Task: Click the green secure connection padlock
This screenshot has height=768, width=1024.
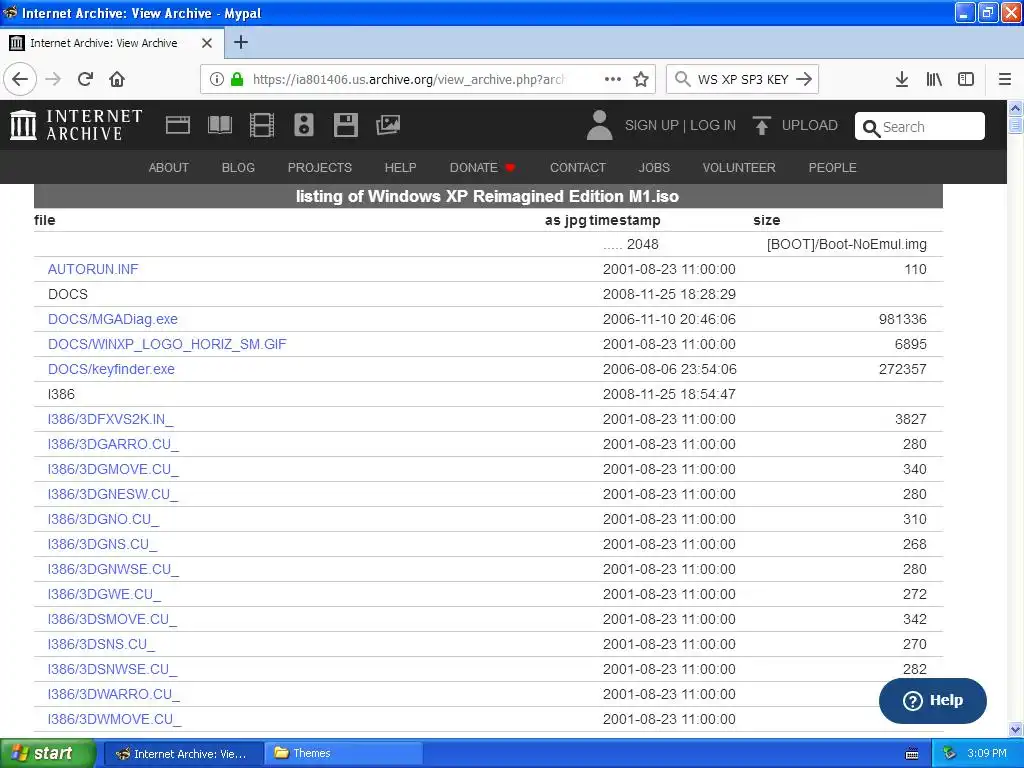Action: point(237,79)
